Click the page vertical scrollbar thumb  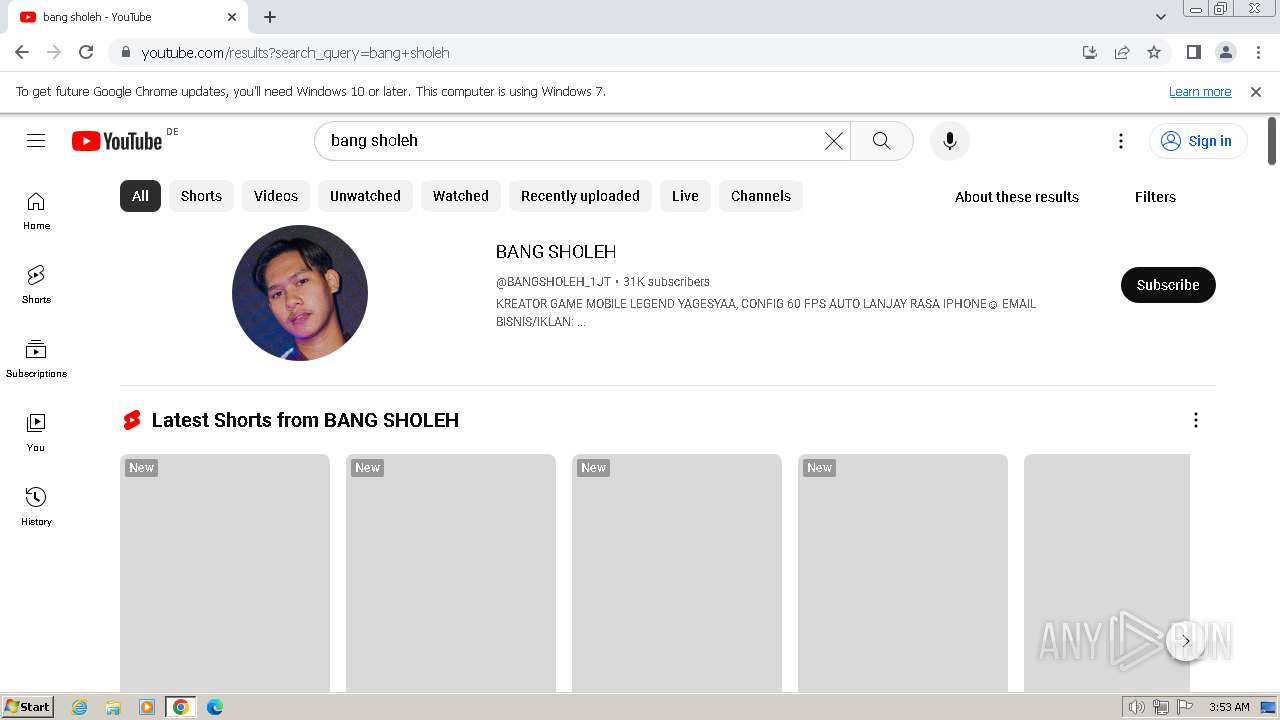coord(1272,141)
